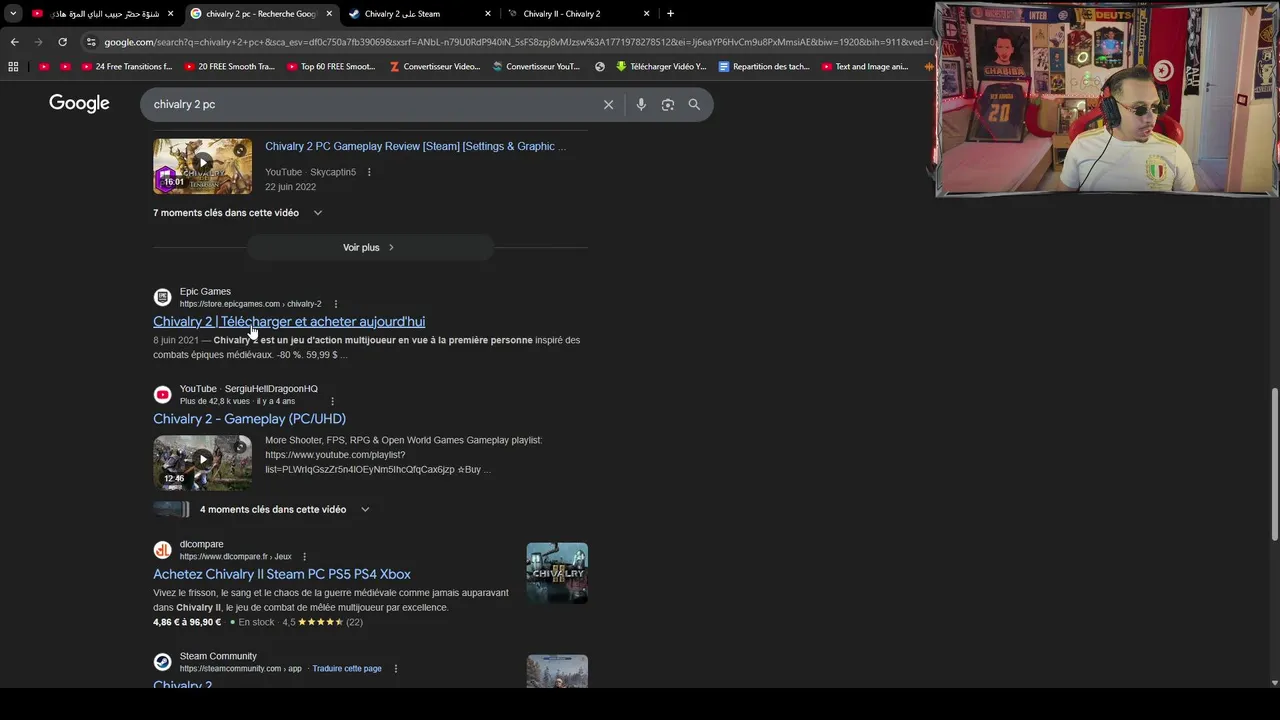Close the Chivalry 2 Steam tab
Viewport: 1280px width, 720px height.
point(488,14)
